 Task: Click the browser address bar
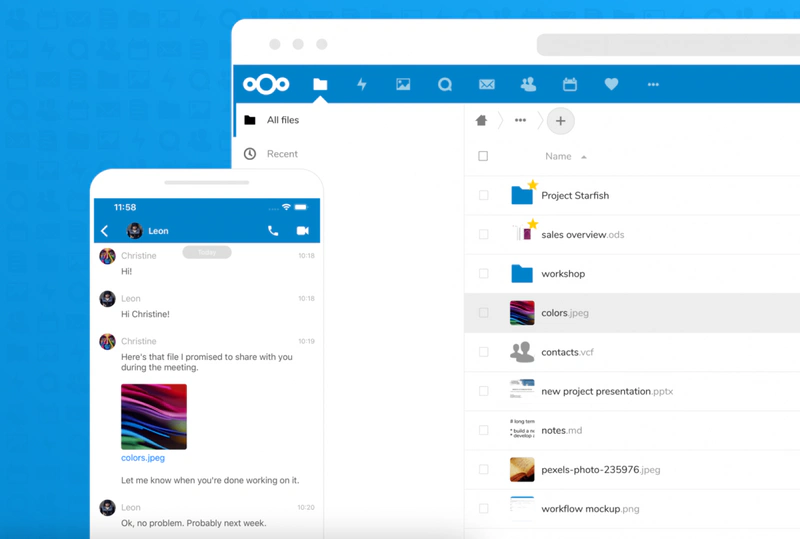click(668, 45)
